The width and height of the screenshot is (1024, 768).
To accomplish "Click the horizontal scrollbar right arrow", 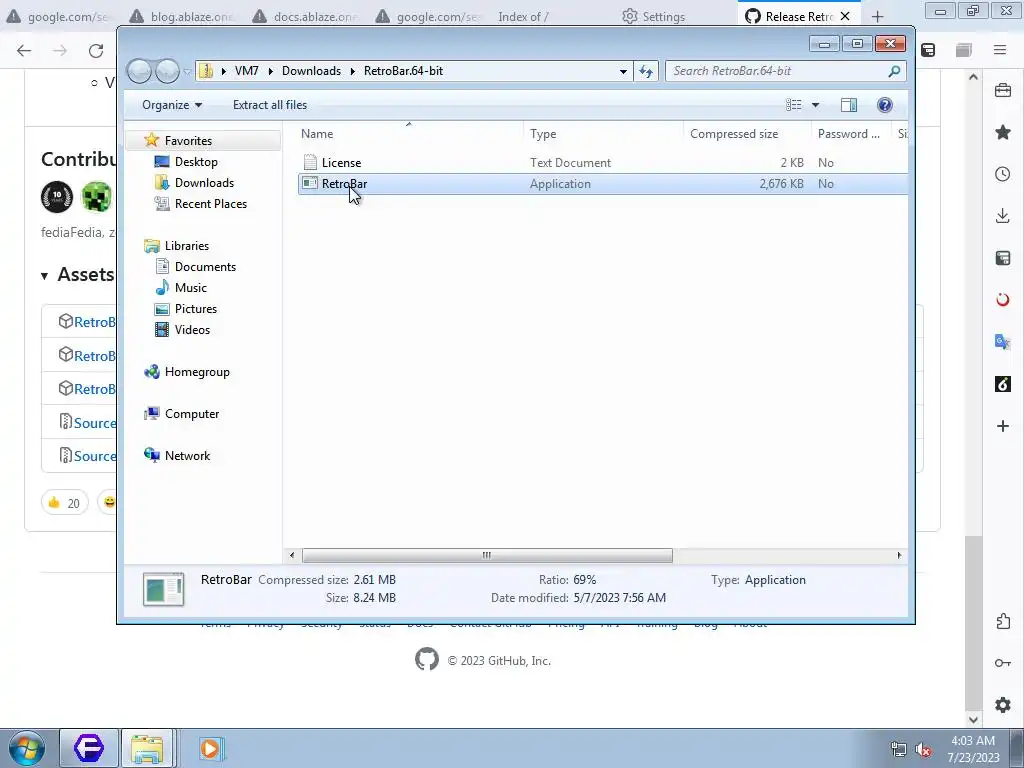I will 899,556.
